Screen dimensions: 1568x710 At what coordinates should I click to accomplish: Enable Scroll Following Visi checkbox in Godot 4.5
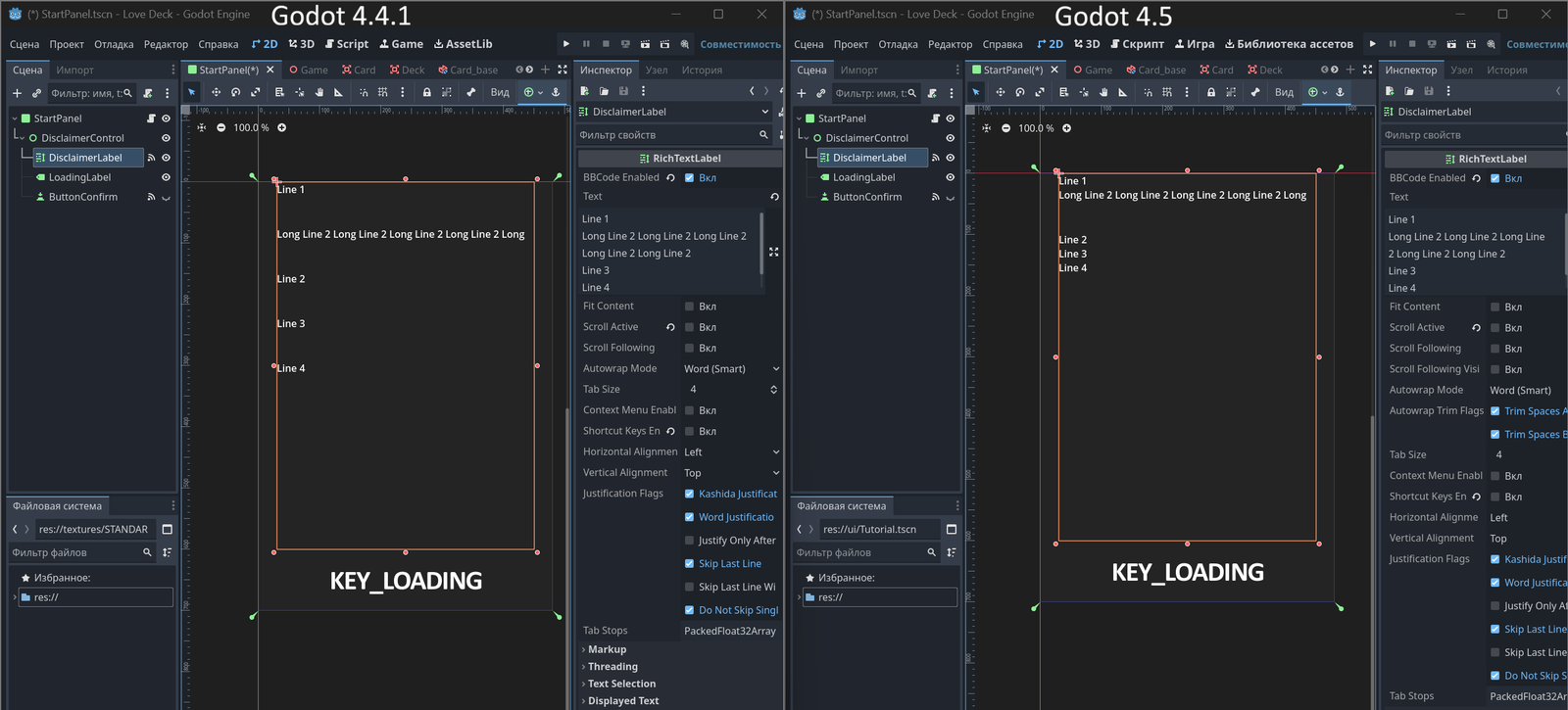click(x=1494, y=369)
